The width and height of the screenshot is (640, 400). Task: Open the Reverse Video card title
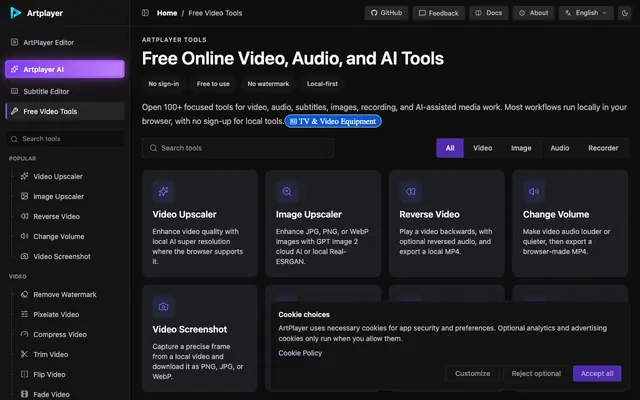[429, 214]
